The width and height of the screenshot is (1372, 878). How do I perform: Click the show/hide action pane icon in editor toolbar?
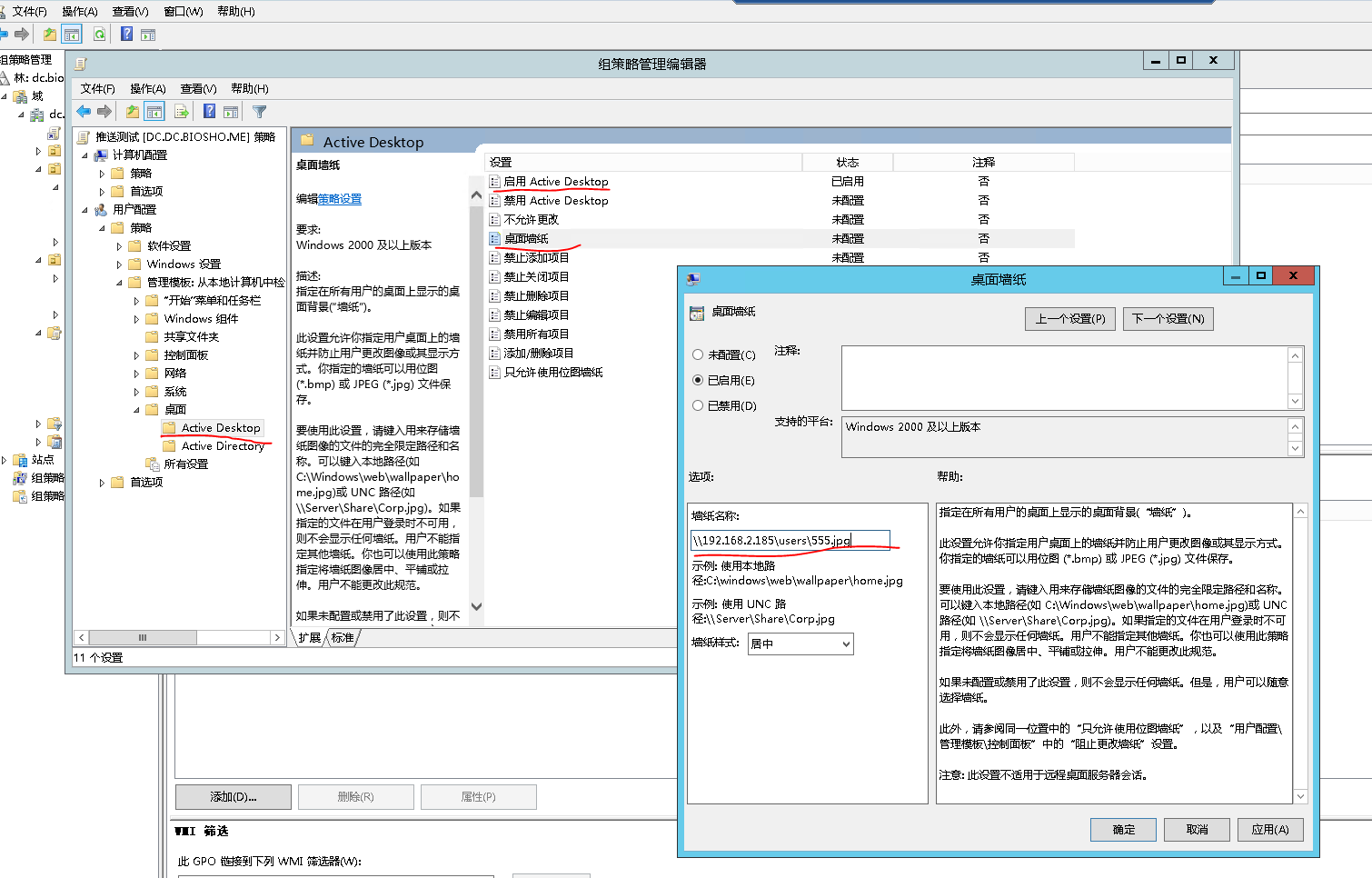231,112
